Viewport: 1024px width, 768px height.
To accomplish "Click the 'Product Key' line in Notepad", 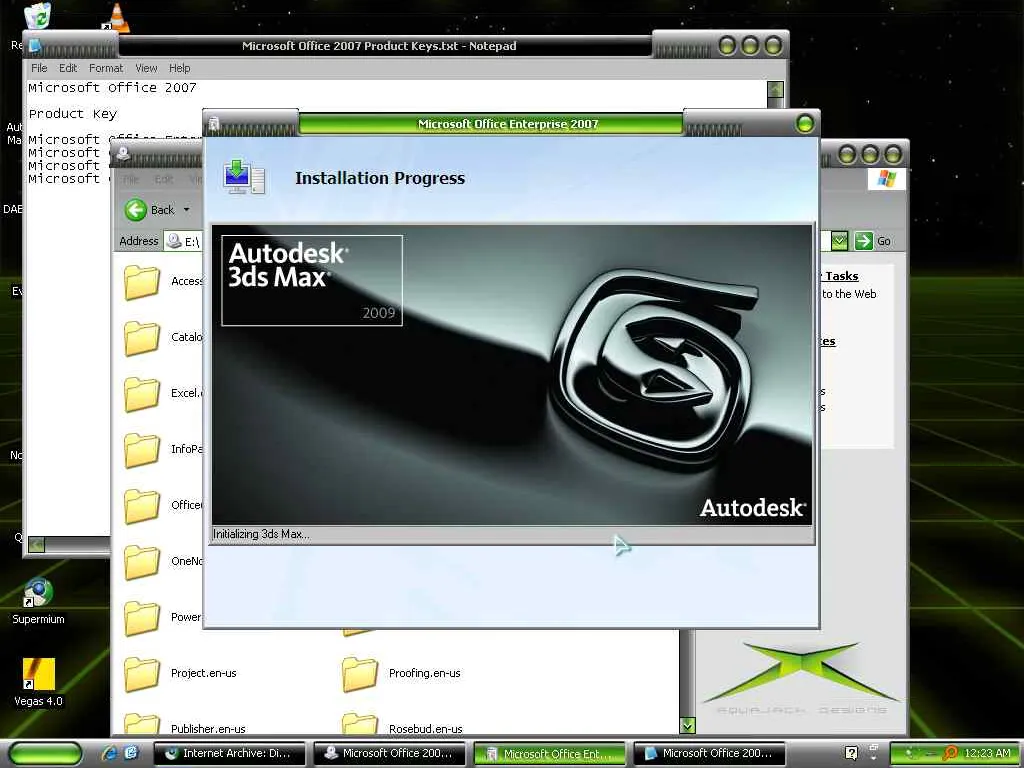I will click(x=72, y=114).
